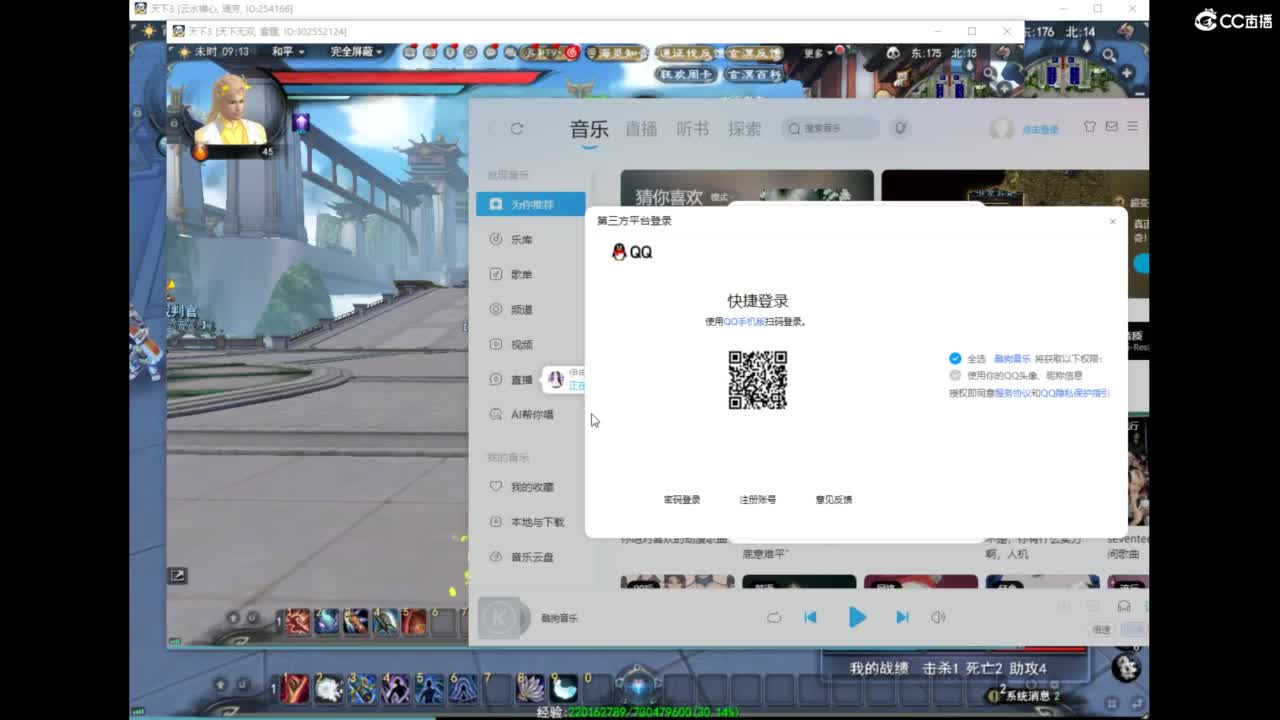Image resolution: width=1280 pixels, height=720 pixels.
Task: Click the music search input box
Action: click(x=830, y=128)
